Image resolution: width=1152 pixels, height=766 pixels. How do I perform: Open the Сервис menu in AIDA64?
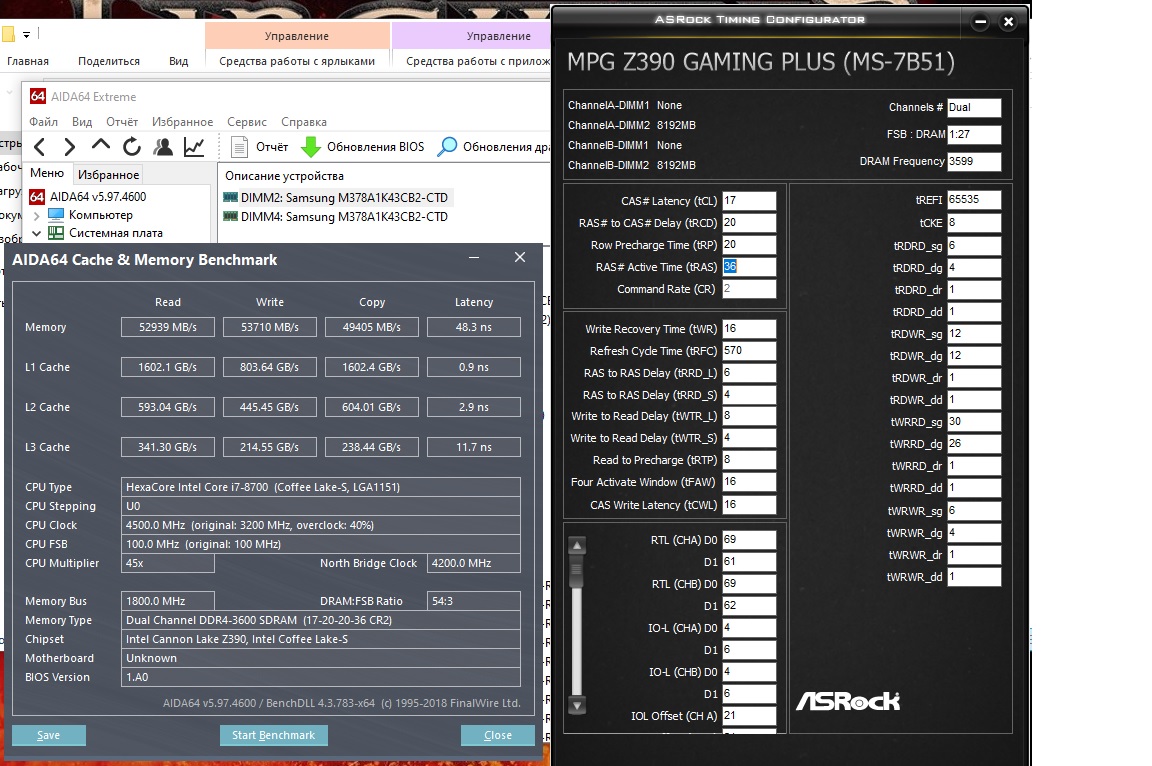247,122
